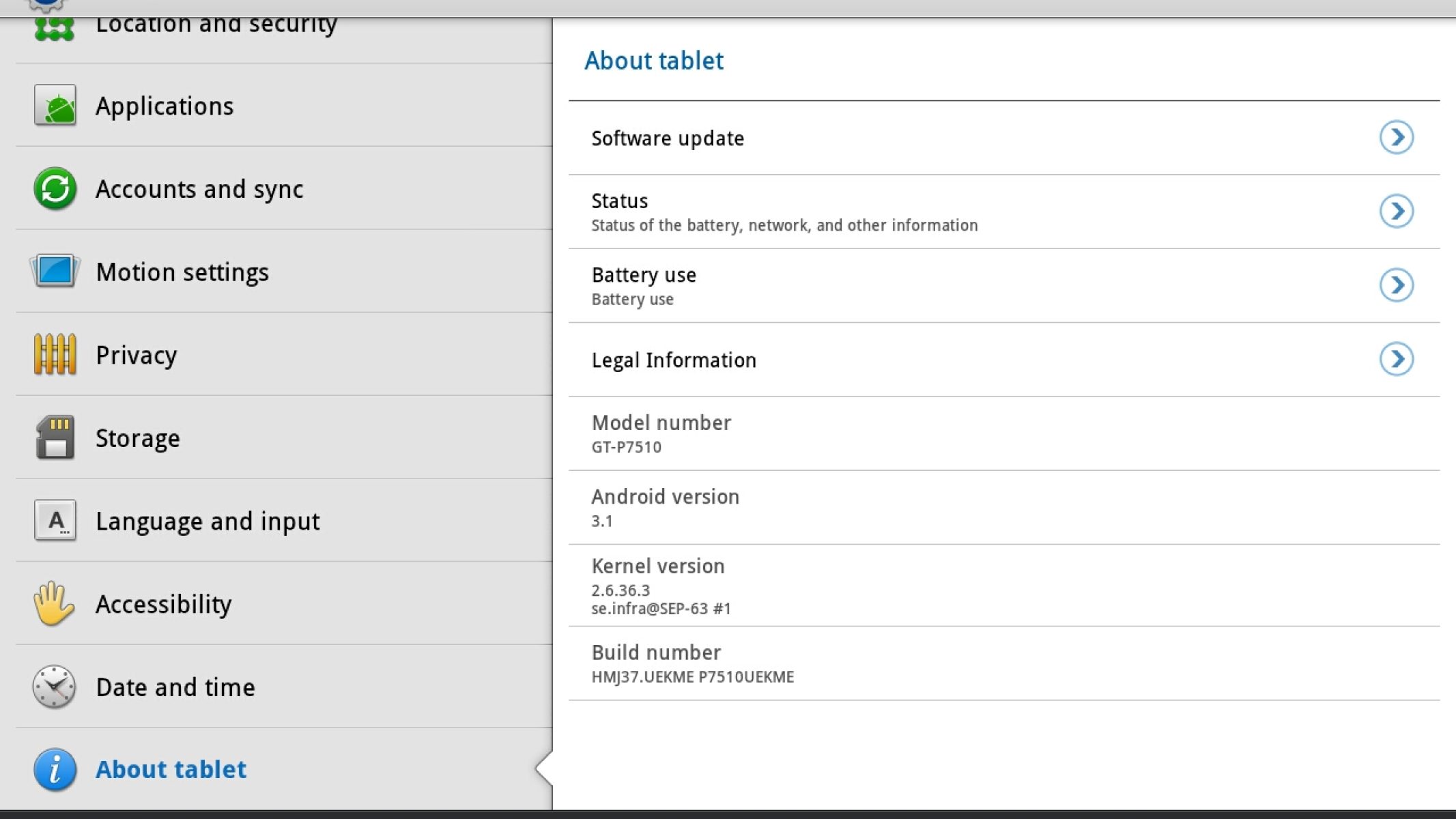Tap the Motion settings tablet icon
Screen dimensions: 1456x819
pos(55,271)
